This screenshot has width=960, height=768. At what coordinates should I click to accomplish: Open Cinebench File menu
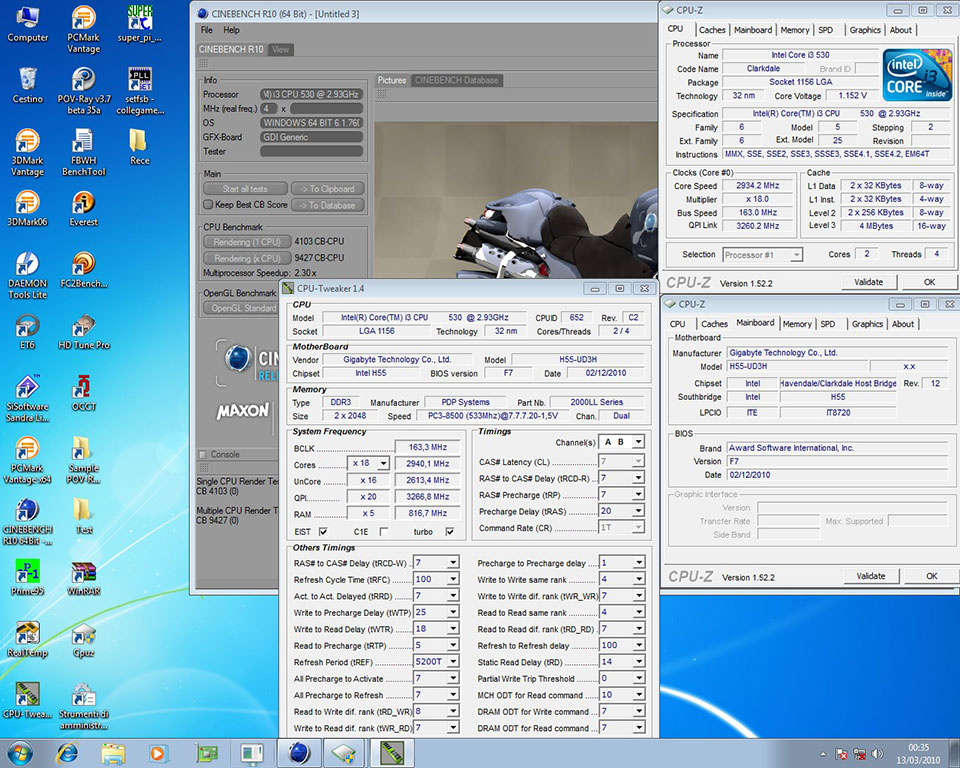point(207,30)
